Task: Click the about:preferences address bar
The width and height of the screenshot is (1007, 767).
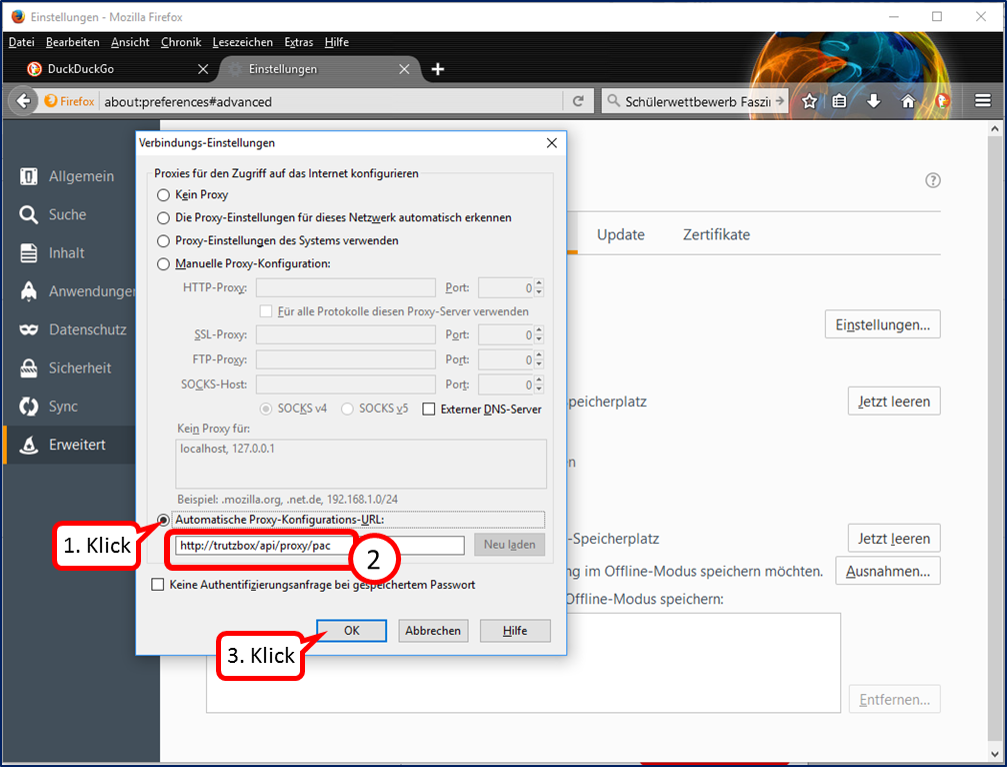Action: pos(331,101)
